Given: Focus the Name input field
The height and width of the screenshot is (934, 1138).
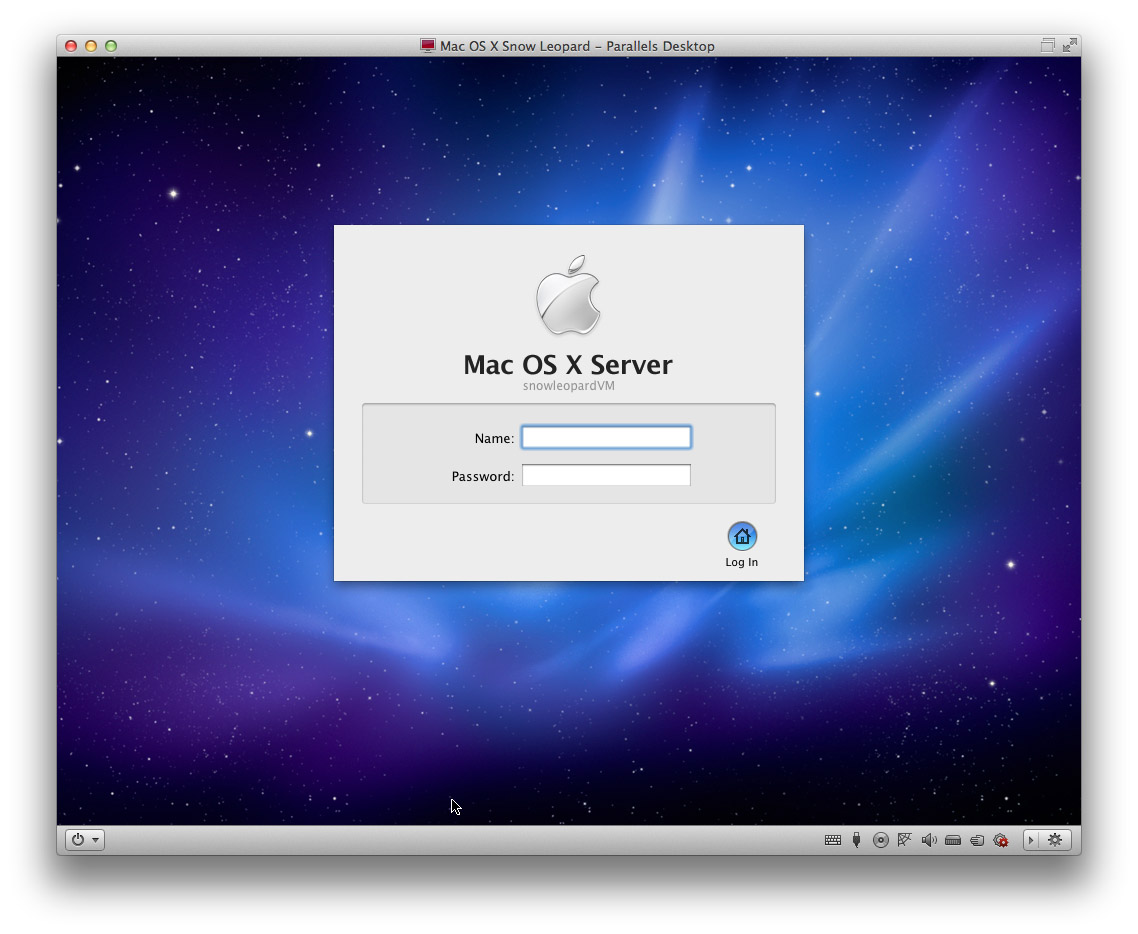Looking at the screenshot, I should [x=606, y=437].
